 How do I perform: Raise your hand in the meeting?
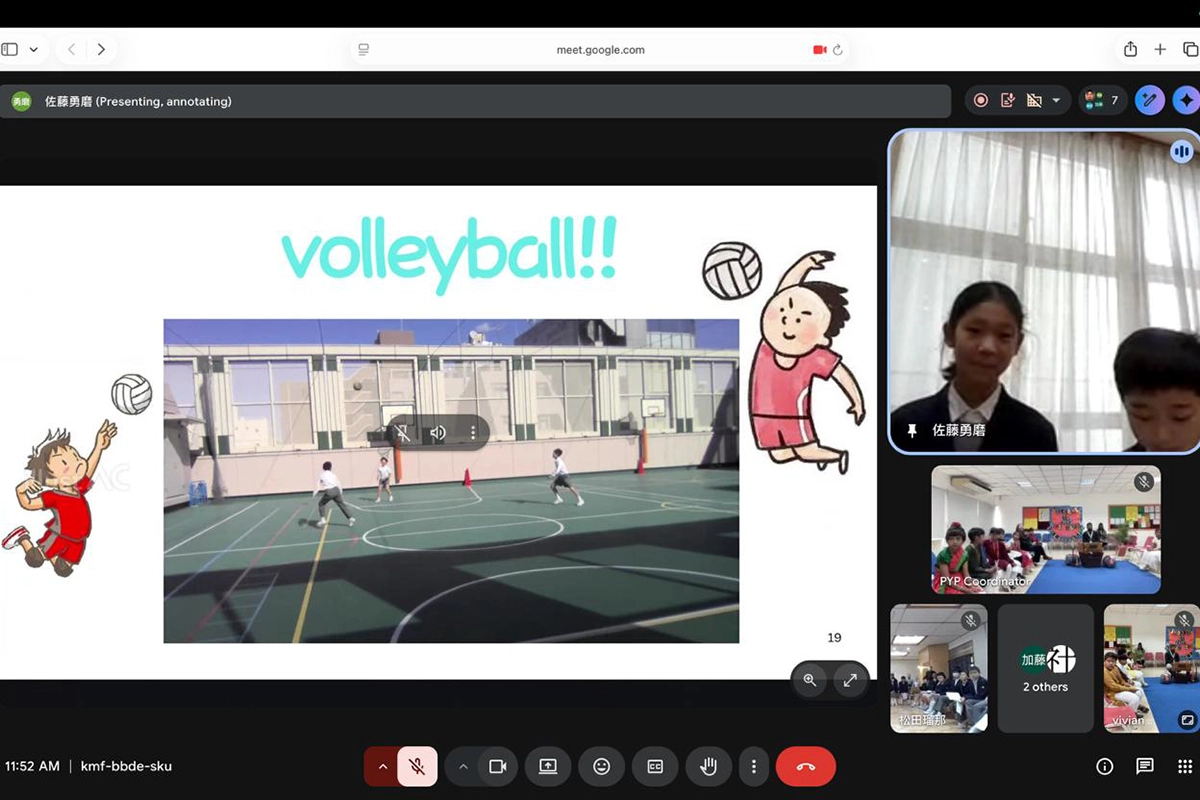(x=709, y=767)
